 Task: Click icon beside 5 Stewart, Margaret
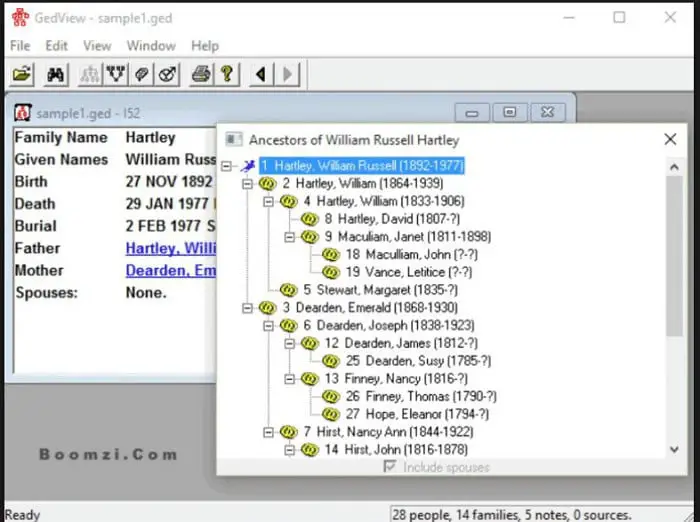288,290
